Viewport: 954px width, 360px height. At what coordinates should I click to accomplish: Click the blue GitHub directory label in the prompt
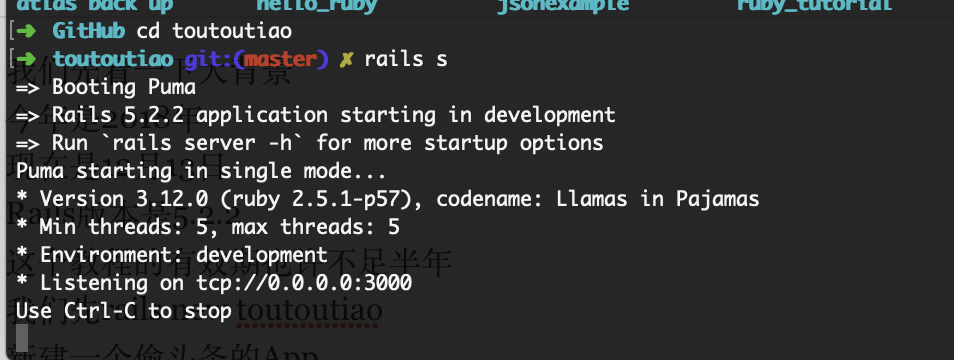click(x=89, y=31)
